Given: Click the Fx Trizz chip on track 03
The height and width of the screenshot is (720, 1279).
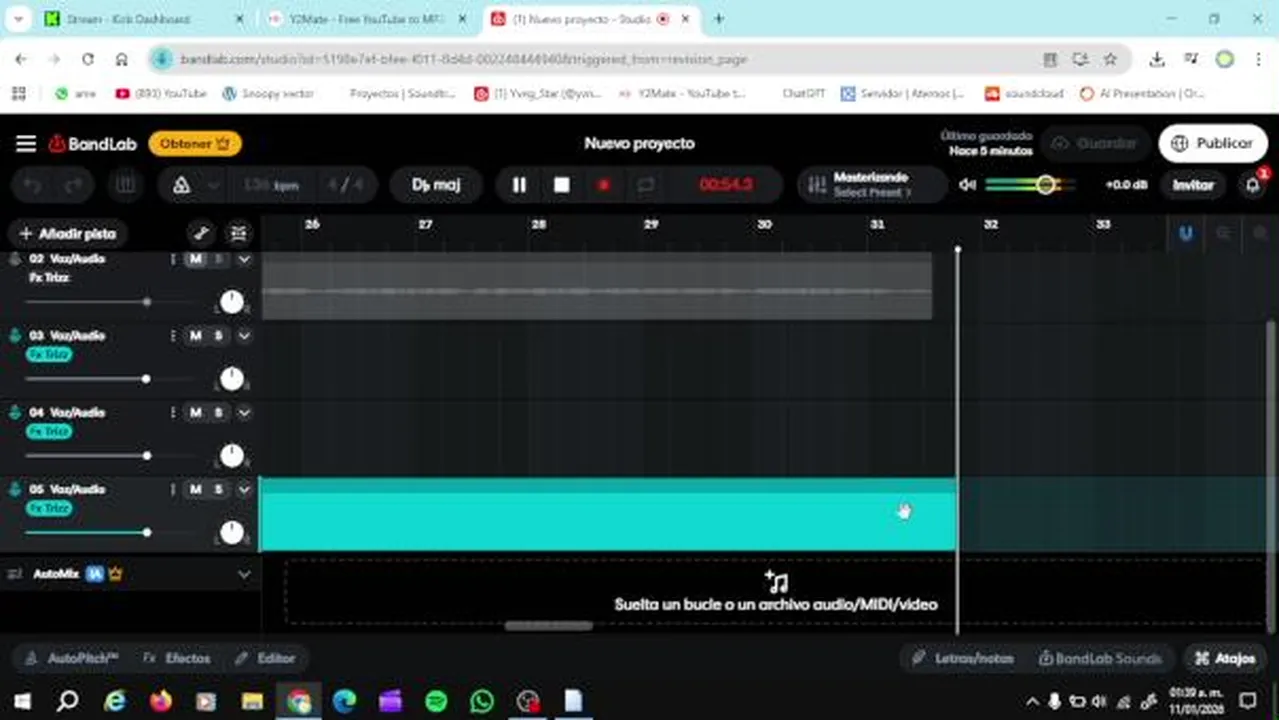Looking at the screenshot, I should (x=50, y=355).
